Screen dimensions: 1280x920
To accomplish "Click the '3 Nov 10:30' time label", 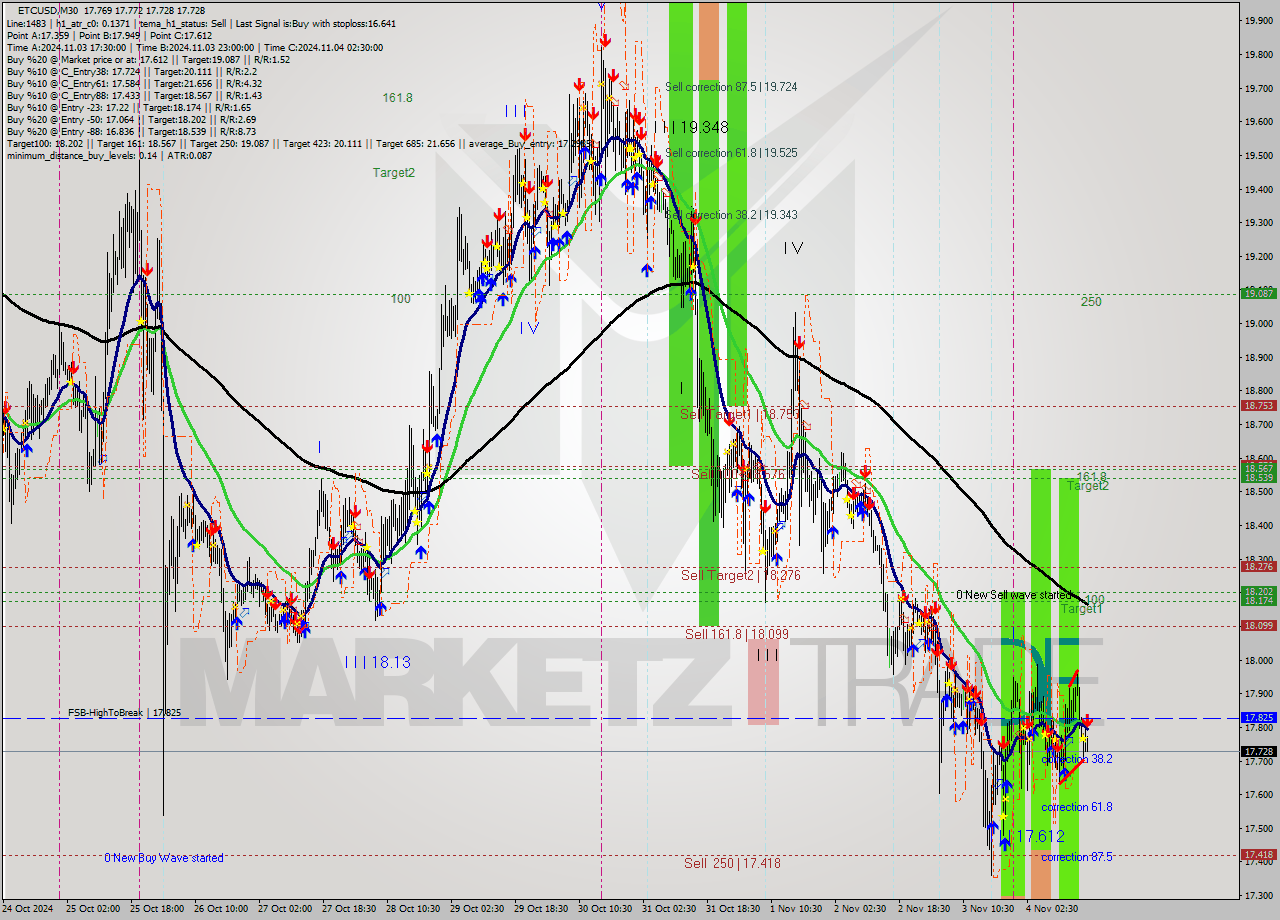I will (x=988, y=909).
